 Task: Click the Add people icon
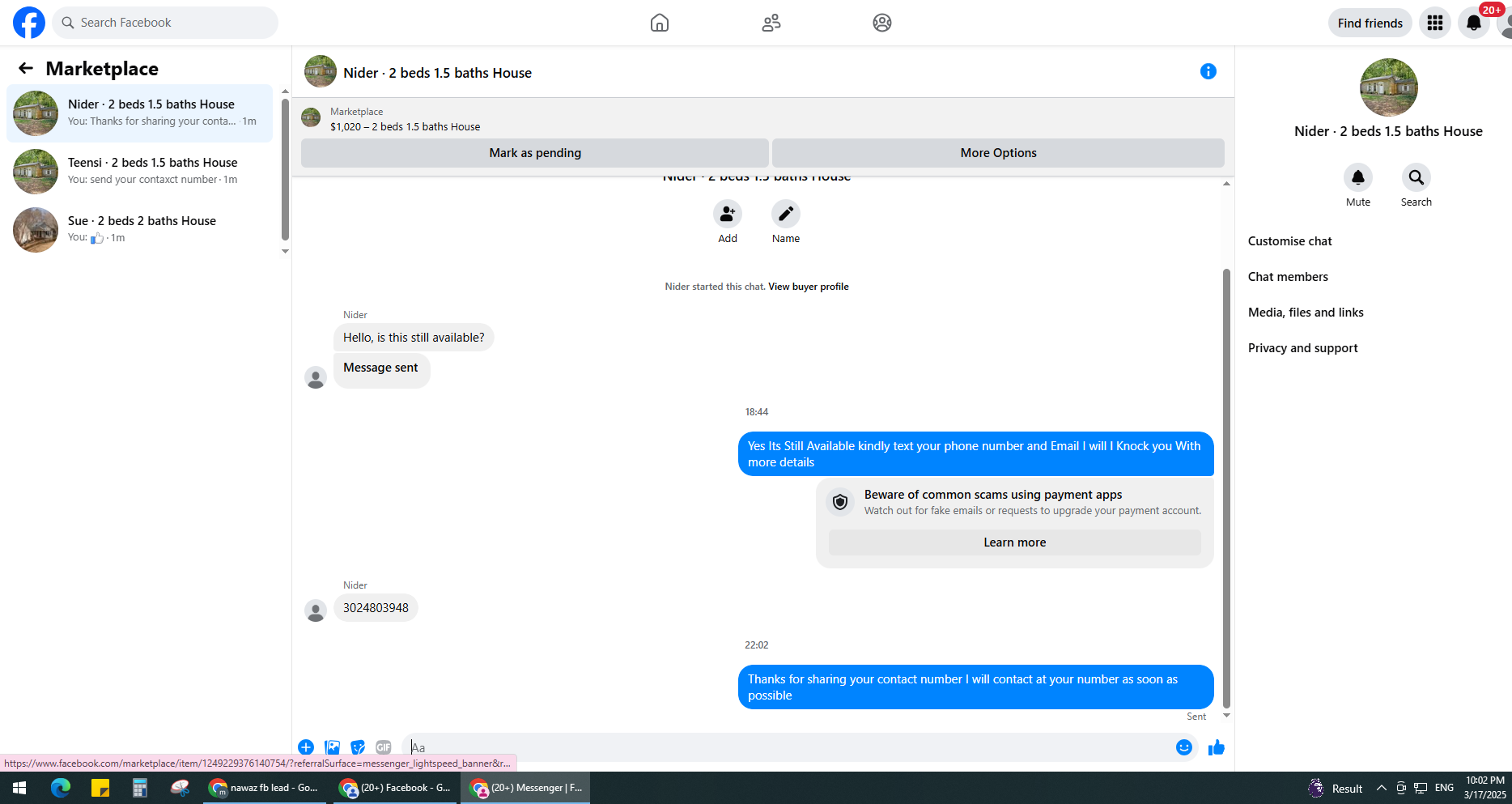click(728, 214)
